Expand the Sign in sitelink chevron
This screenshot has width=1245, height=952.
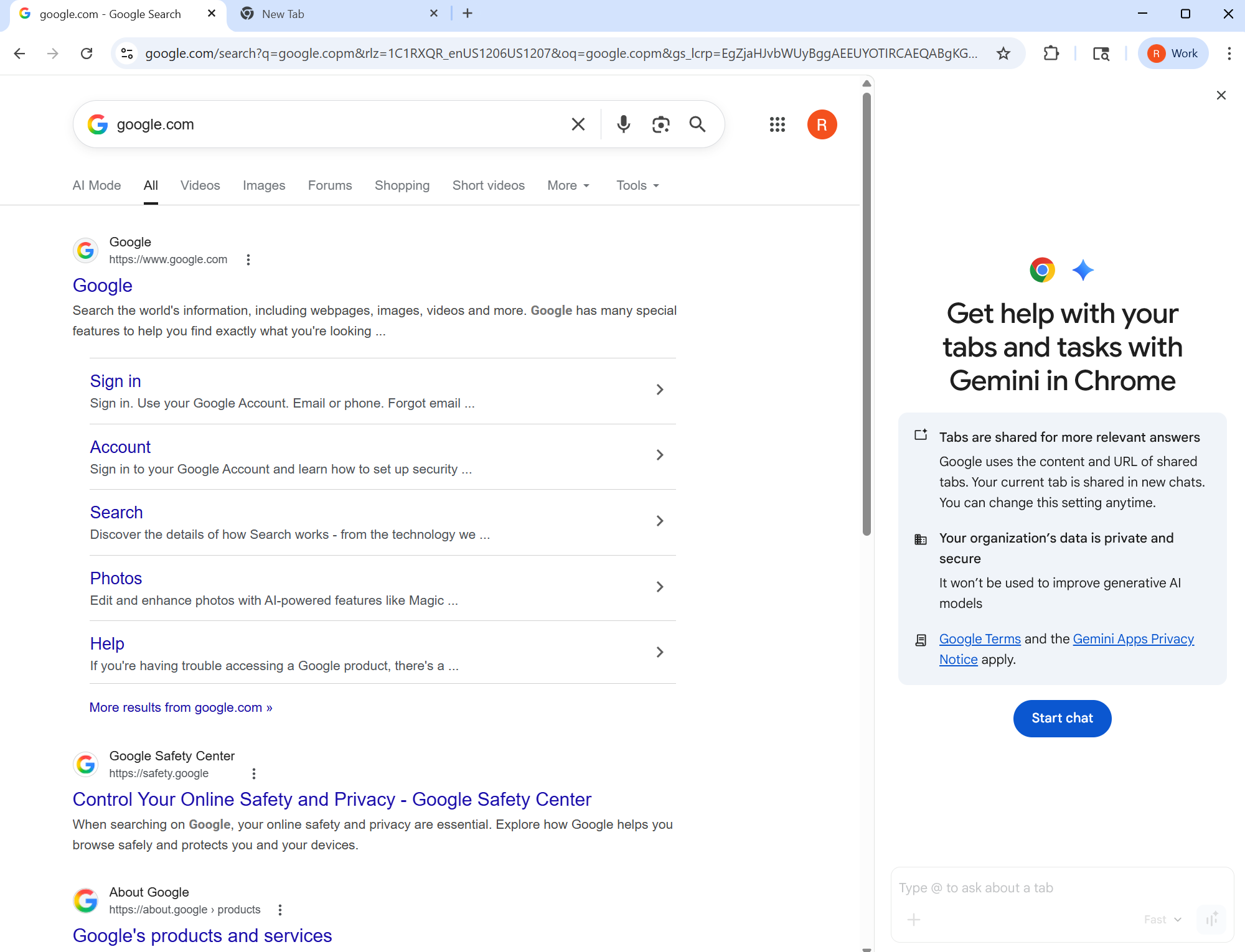660,390
